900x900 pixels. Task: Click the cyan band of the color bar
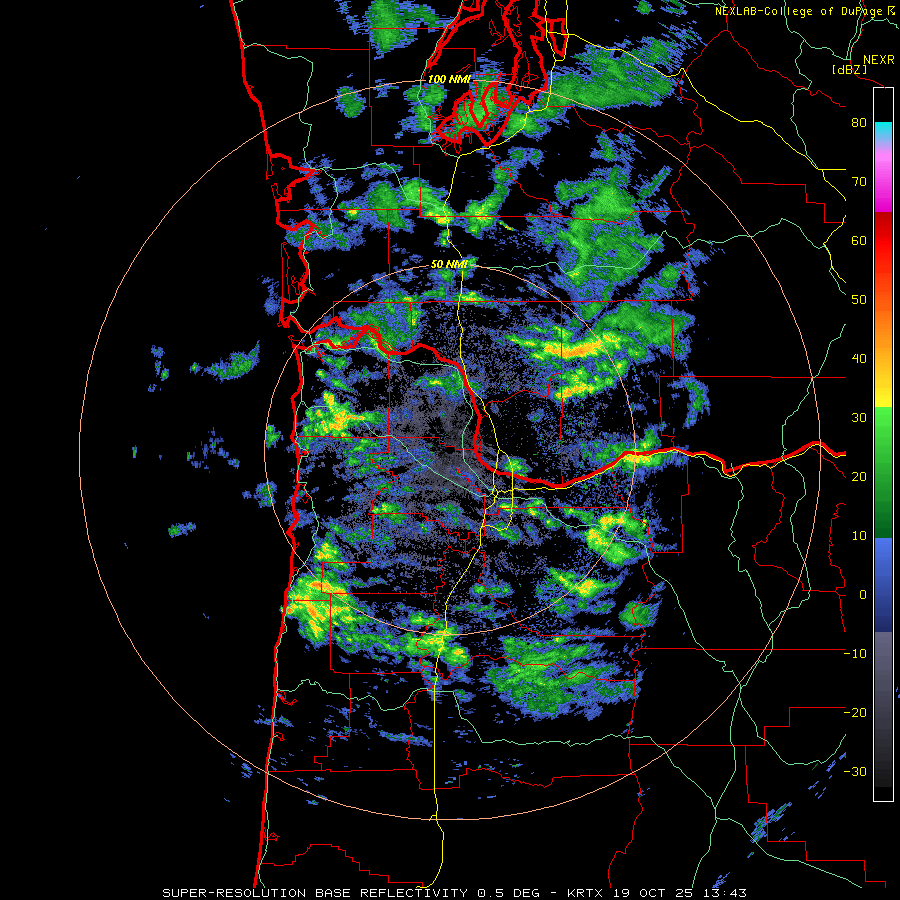883,132
